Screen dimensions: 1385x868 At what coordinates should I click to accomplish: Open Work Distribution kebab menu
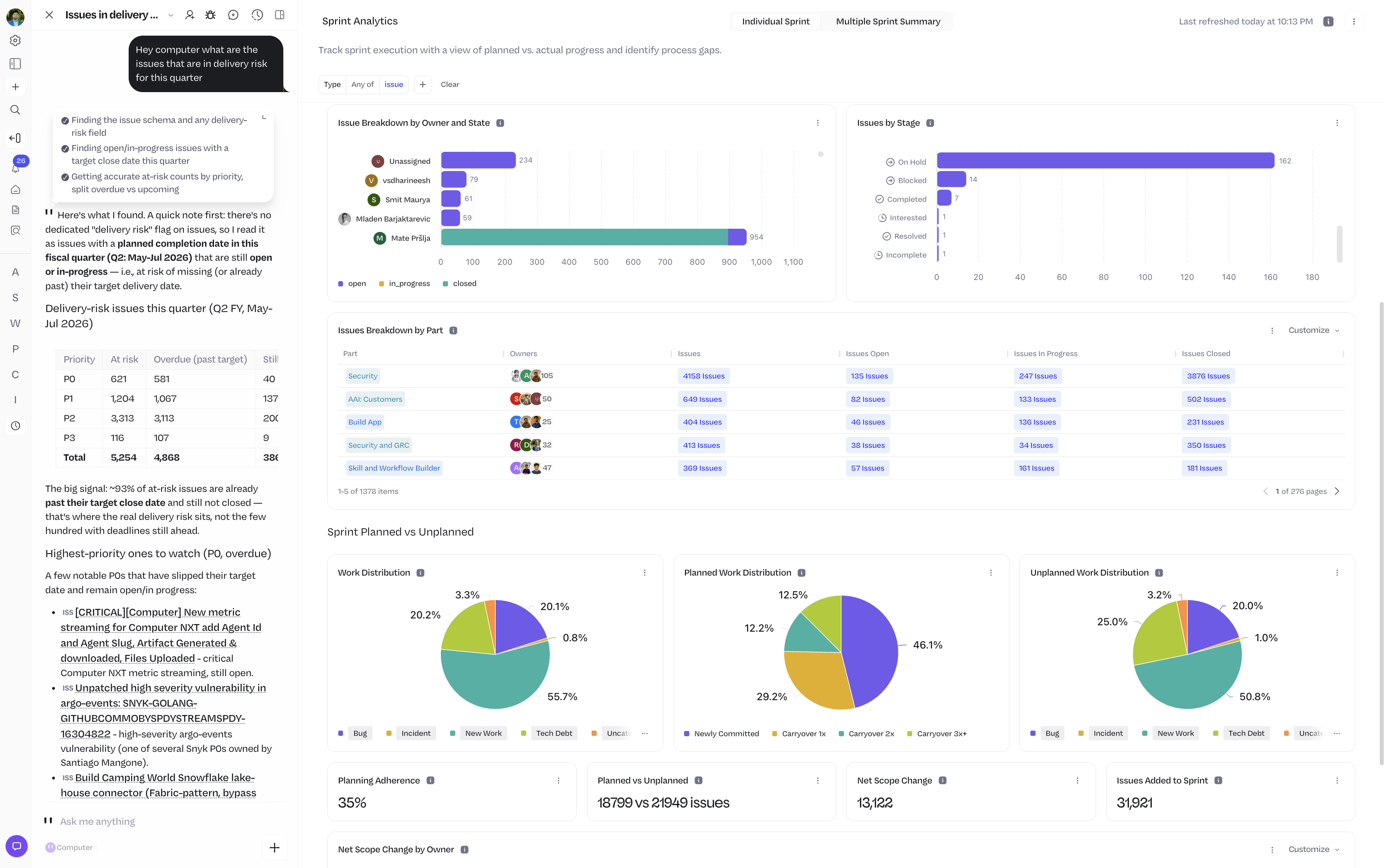coord(644,572)
